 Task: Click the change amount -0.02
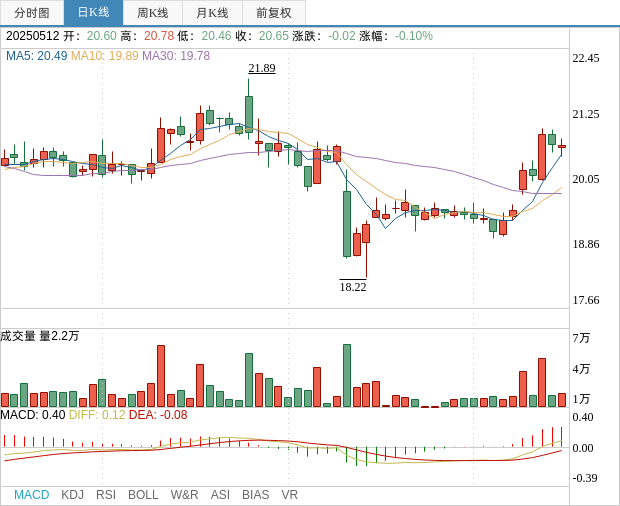[x=342, y=36]
